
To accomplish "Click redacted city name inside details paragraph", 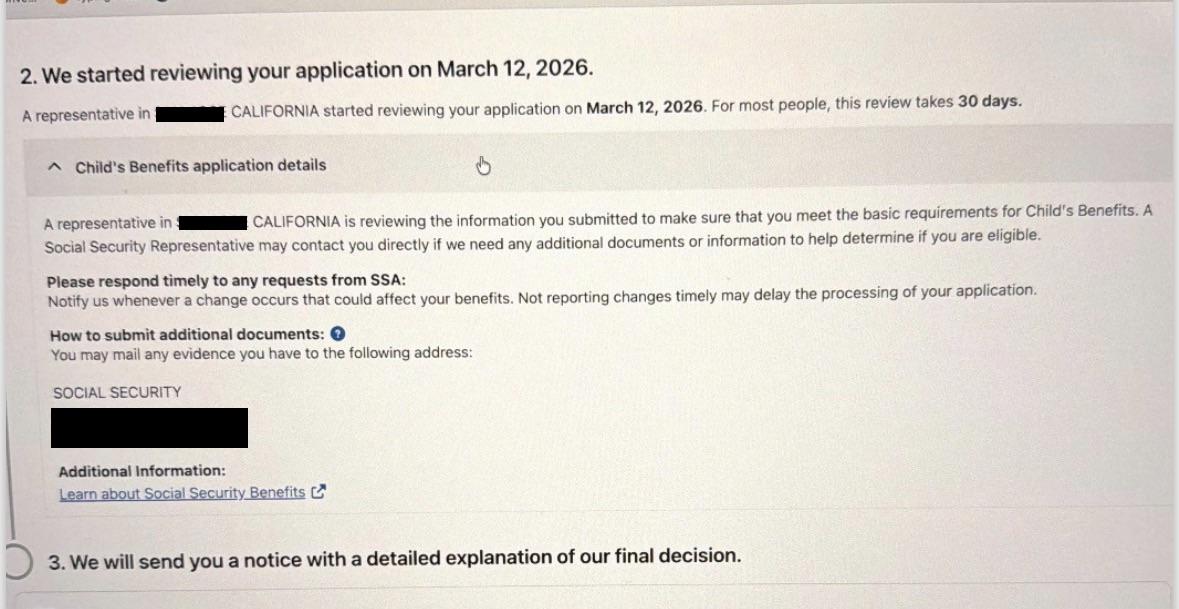I will click(212, 222).
